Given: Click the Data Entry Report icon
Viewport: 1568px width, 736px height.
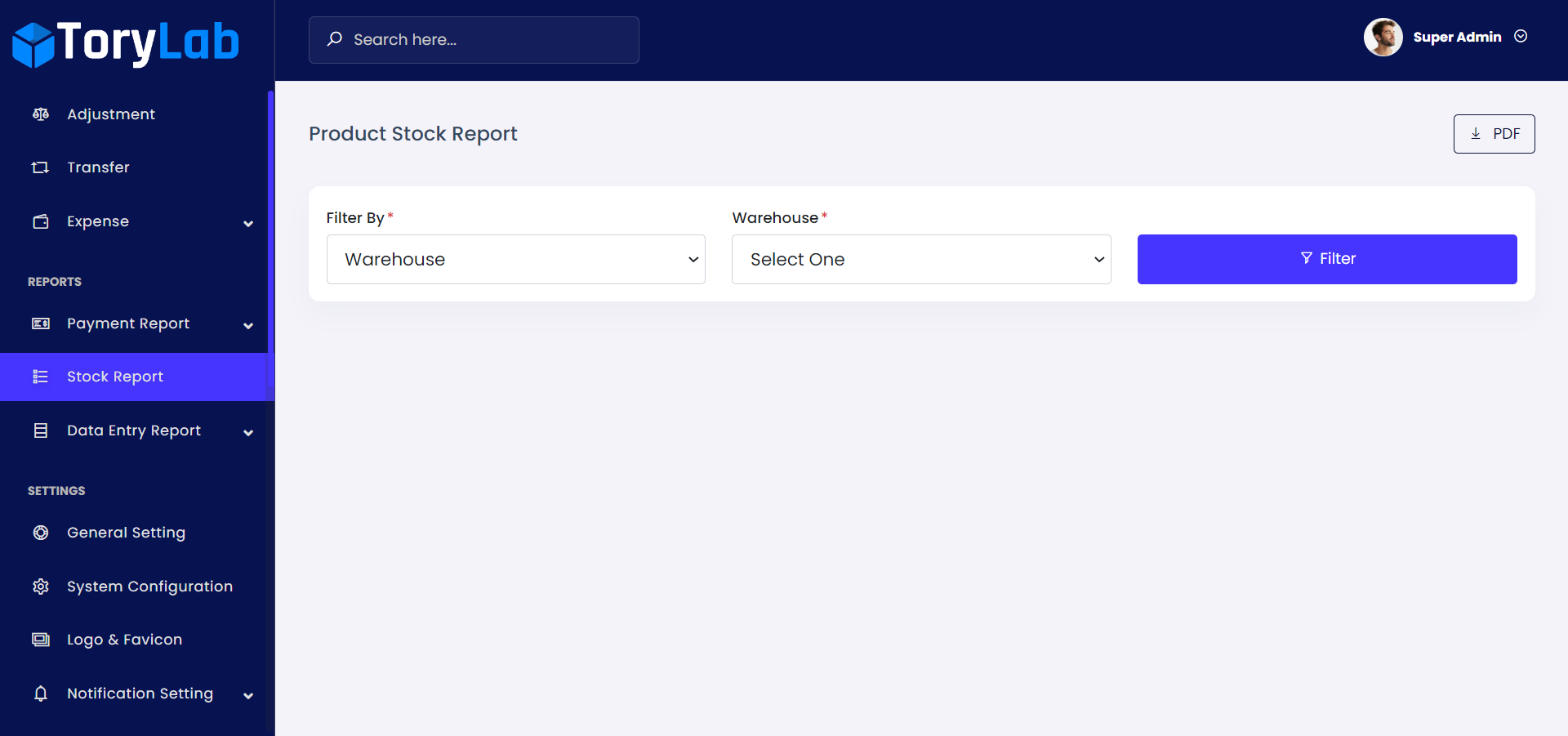Looking at the screenshot, I should click(40, 430).
